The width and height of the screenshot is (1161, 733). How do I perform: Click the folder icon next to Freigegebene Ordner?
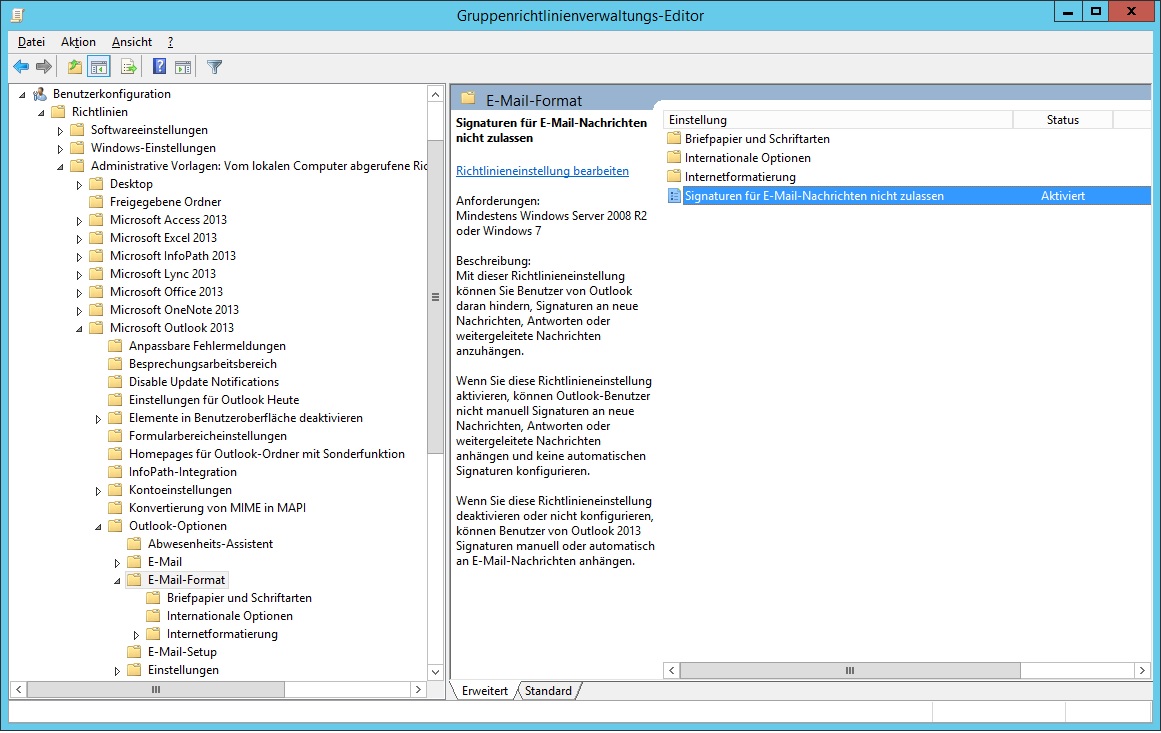click(96, 201)
